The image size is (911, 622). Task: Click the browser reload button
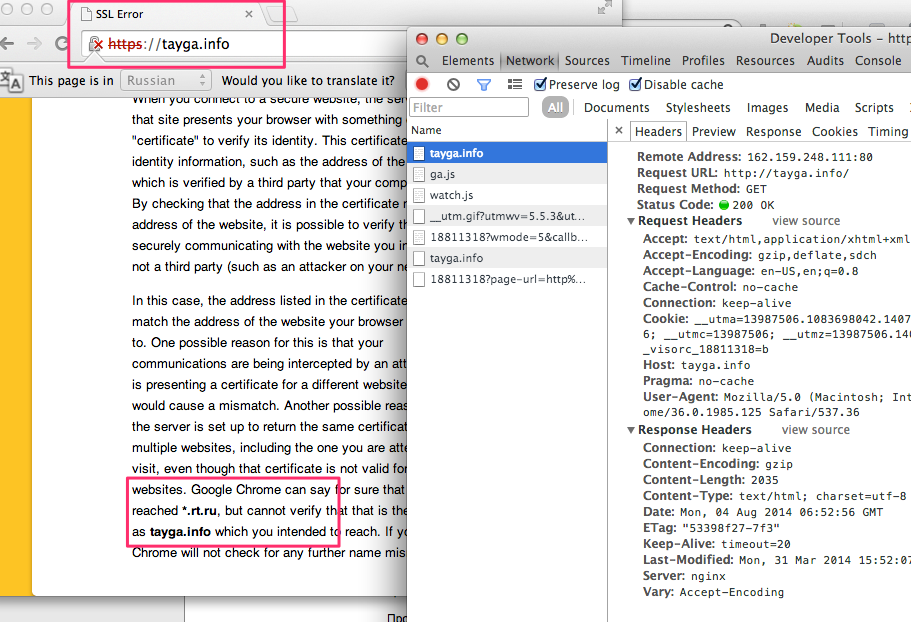62,44
